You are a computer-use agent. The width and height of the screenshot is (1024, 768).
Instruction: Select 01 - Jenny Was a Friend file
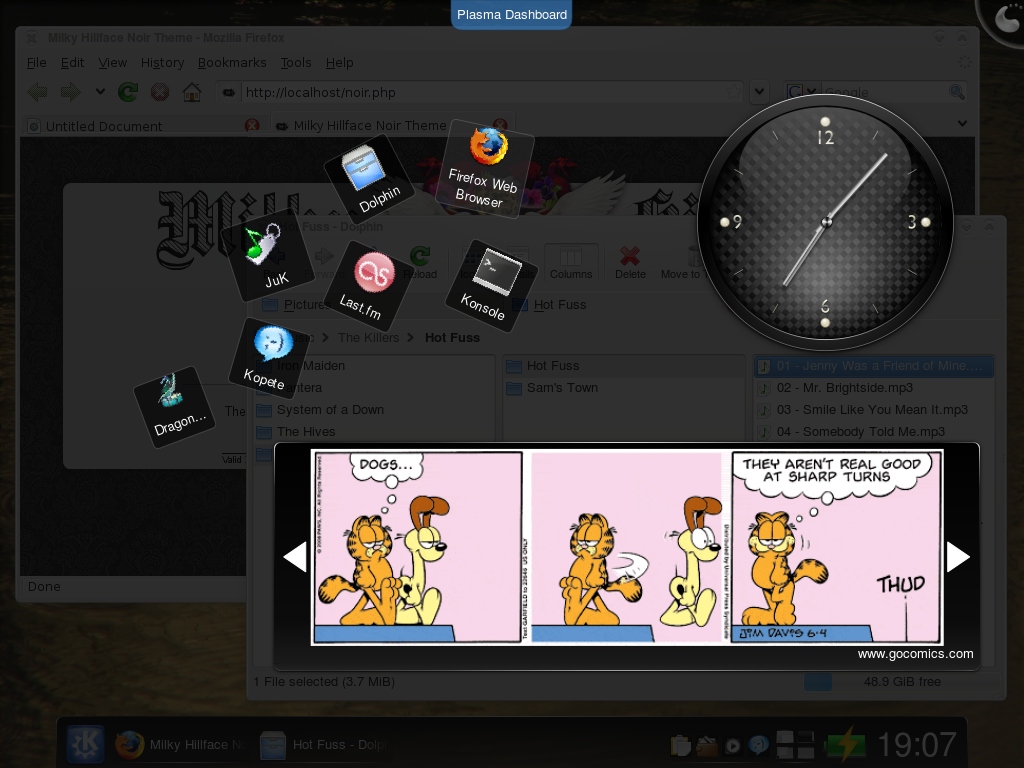[874, 366]
